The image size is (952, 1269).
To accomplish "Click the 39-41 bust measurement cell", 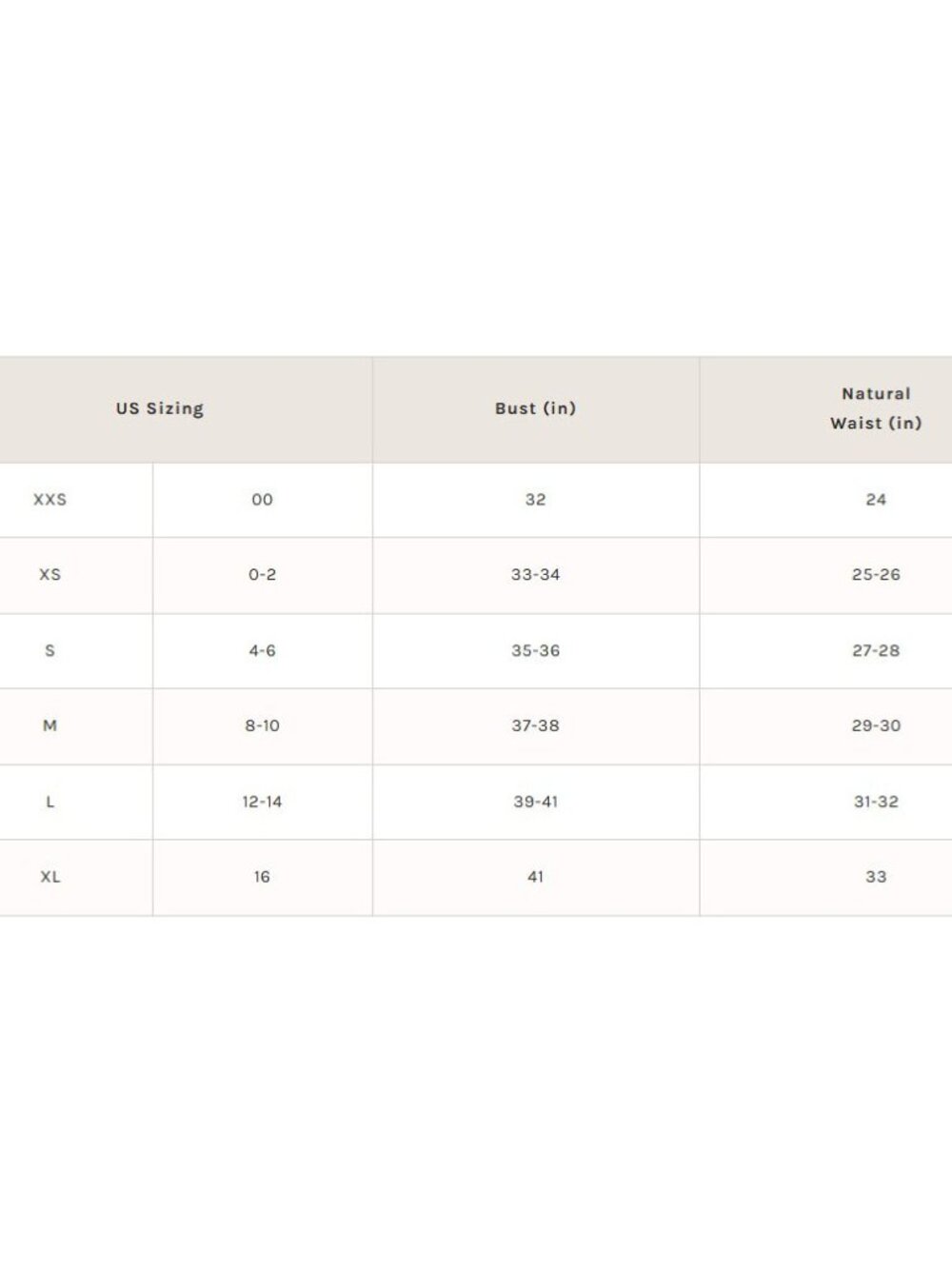I will click(536, 802).
